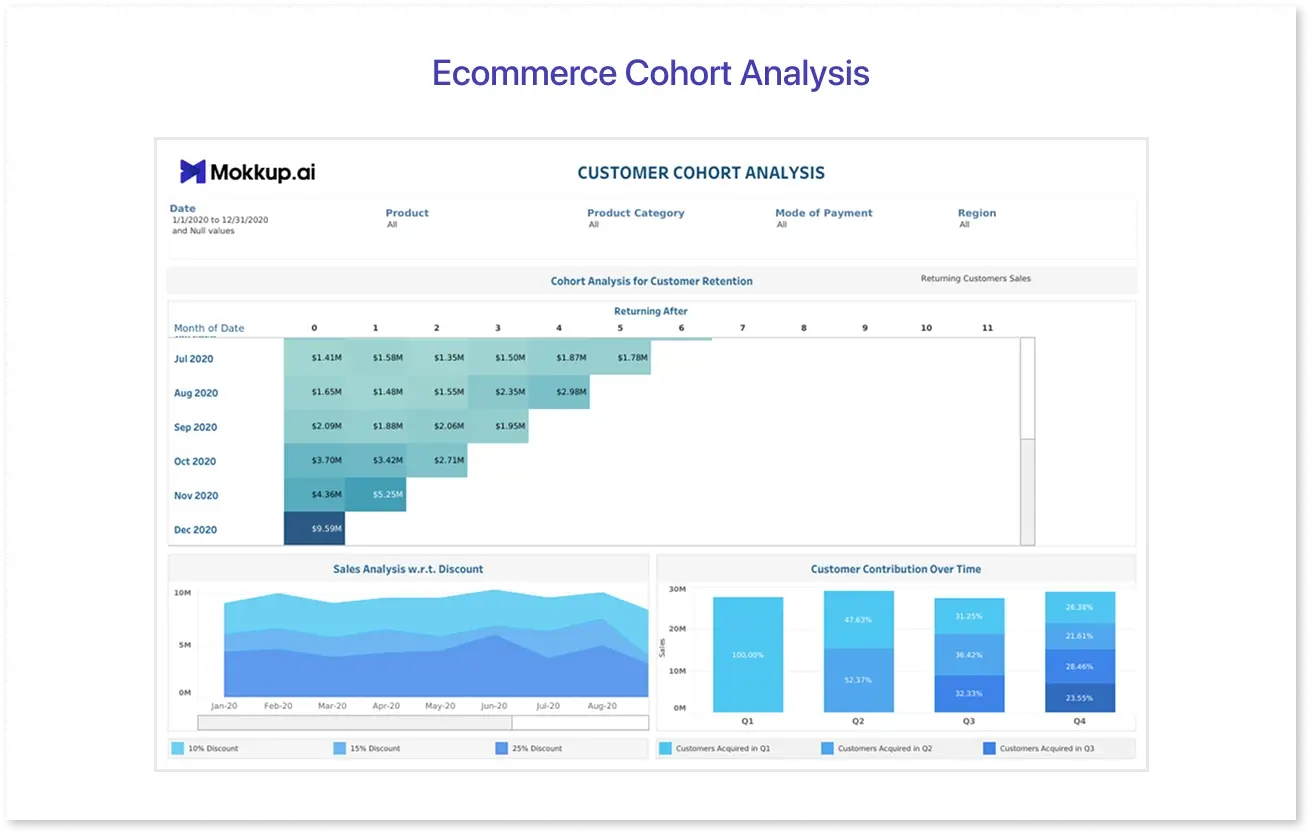Open the Date filter
1310x834 pixels.
click(x=220, y=220)
